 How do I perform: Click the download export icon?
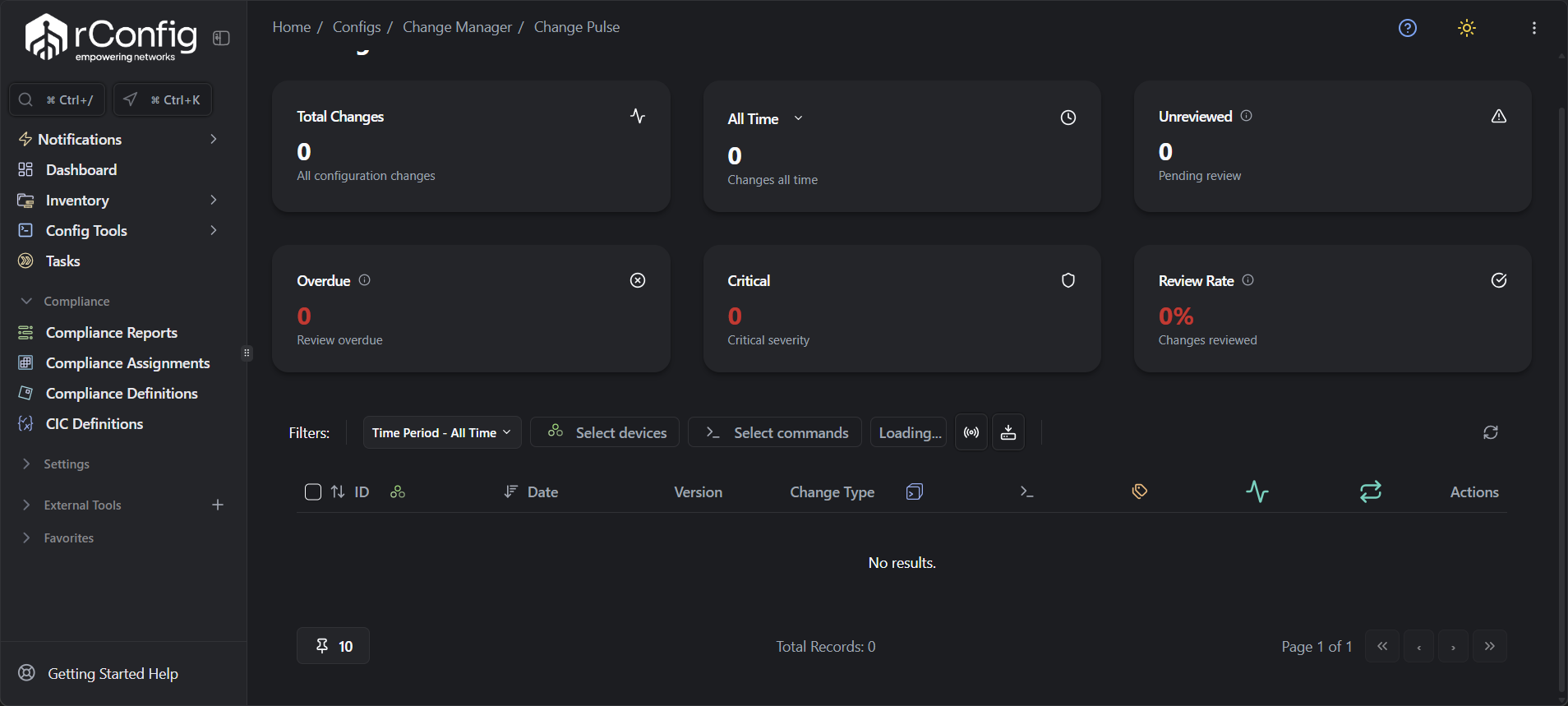click(1008, 432)
